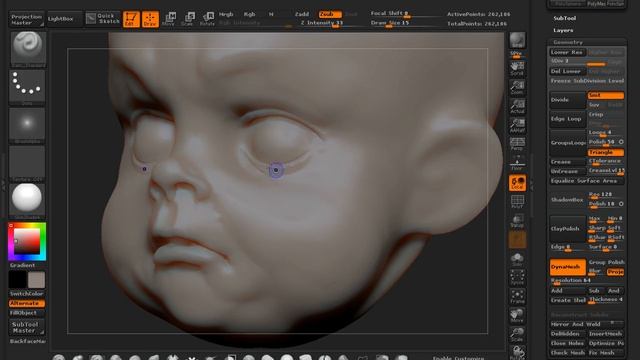Image resolution: width=640 pixels, height=360 pixels.
Task: Enable Zadd sculpt mode
Action: [x=302, y=14]
